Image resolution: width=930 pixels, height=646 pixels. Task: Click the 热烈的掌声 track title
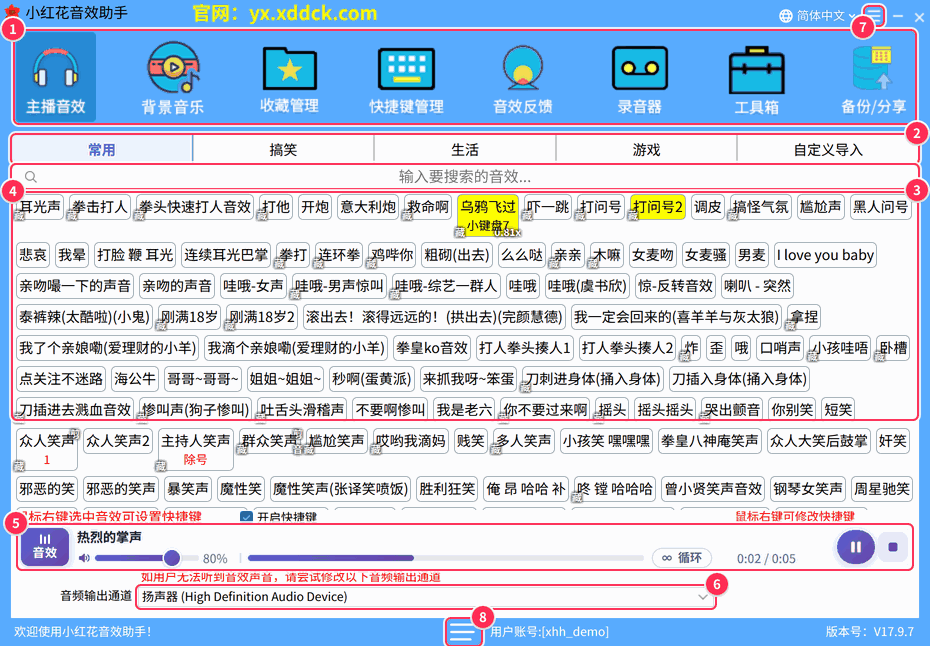click(109, 537)
